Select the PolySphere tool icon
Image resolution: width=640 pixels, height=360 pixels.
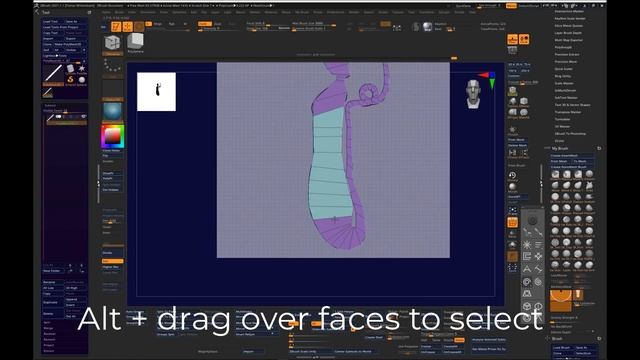(x=135, y=42)
